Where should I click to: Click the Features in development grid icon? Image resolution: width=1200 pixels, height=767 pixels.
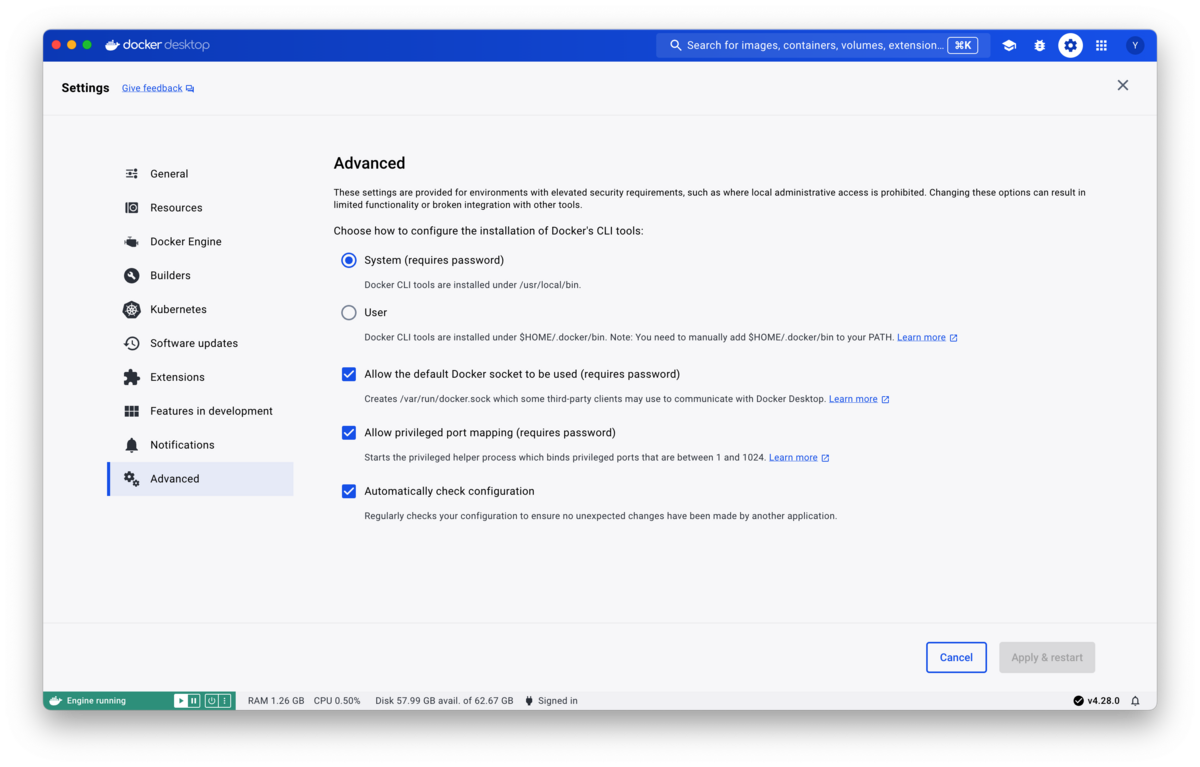pos(131,411)
